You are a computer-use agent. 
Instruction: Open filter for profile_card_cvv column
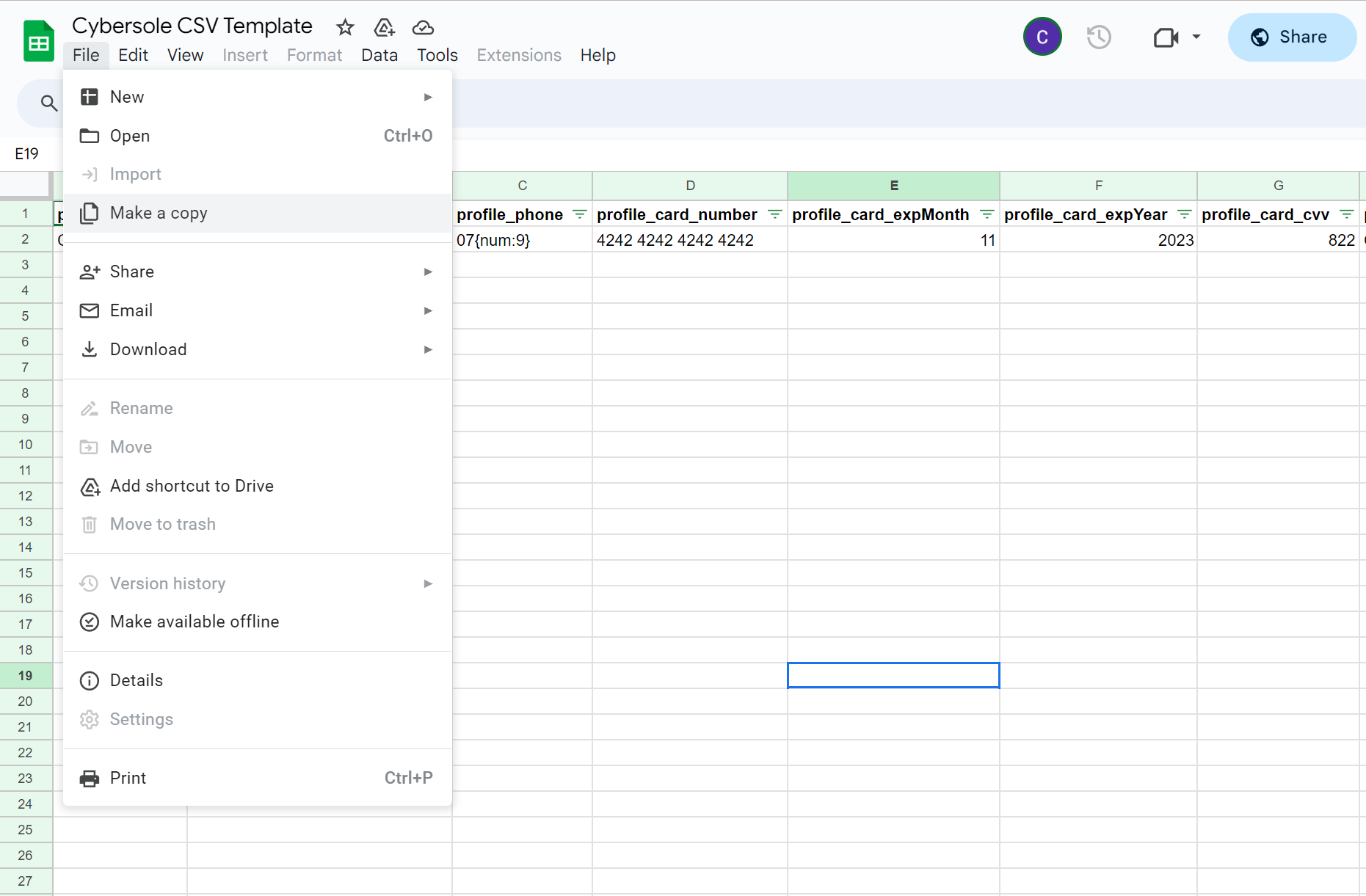pos(1347,214)
